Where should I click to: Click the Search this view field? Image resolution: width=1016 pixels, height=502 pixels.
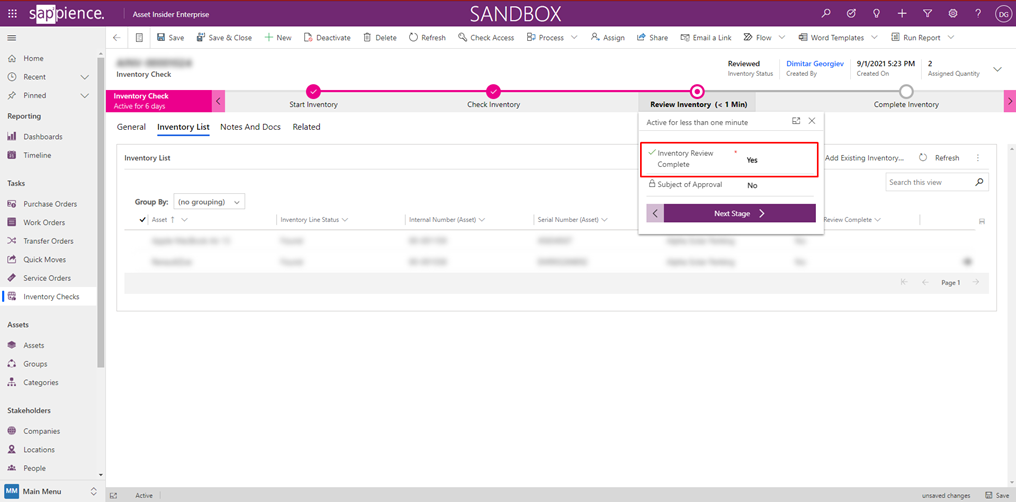(x=928, y=183)
